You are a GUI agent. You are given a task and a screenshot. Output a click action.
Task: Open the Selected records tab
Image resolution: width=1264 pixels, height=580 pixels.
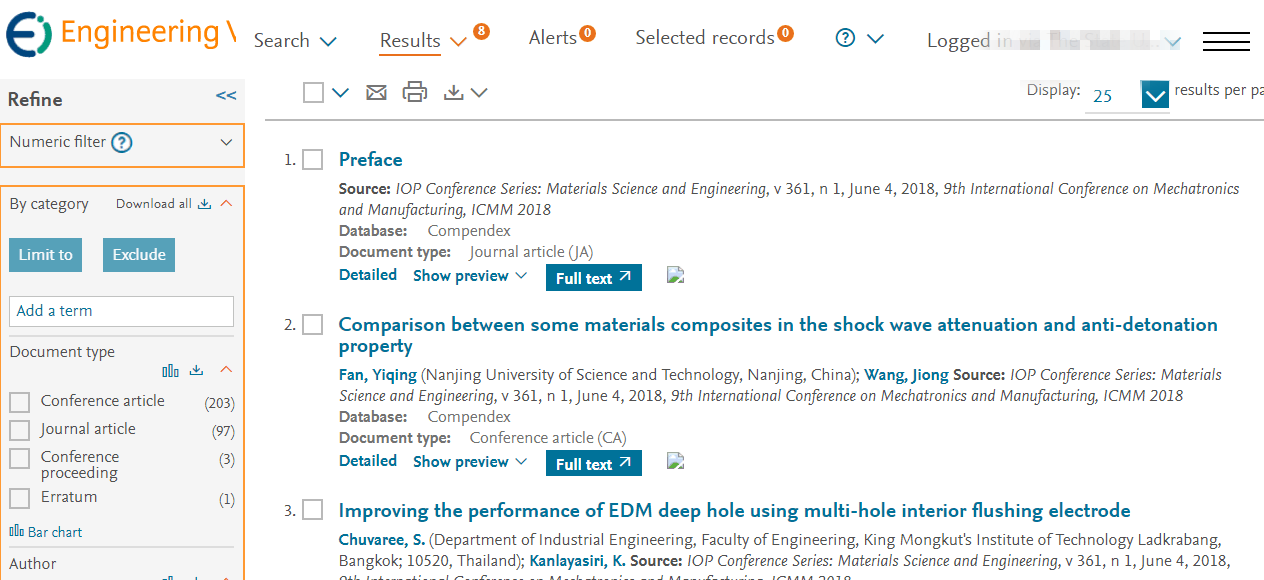coord(714,37)
